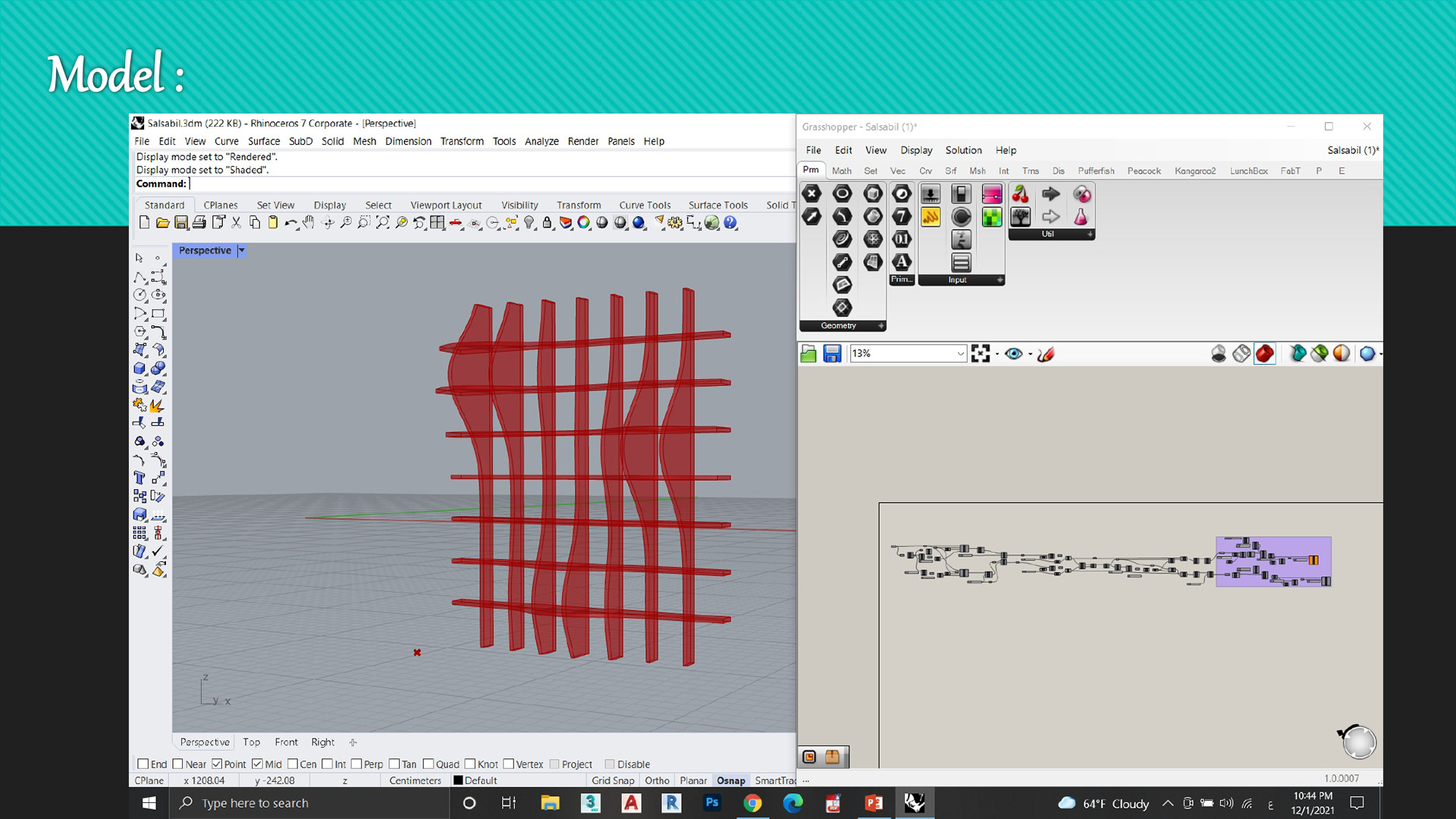Screen dimensions: 1456x819
Task: Expand the Util panel in Grasshopper toolbar
Action: 1090,234
